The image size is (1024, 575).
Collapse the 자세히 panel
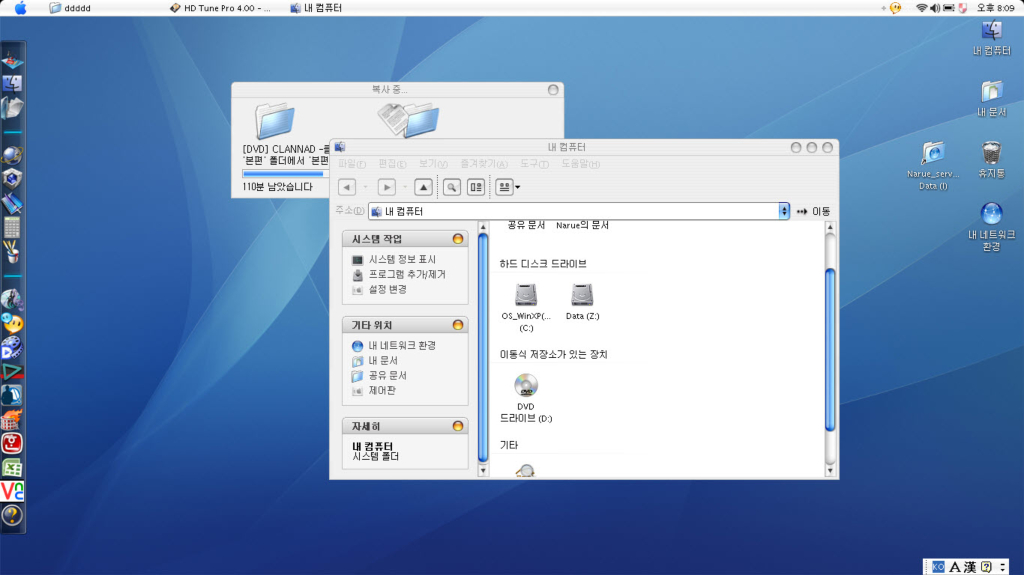click(x=458, y=426)
